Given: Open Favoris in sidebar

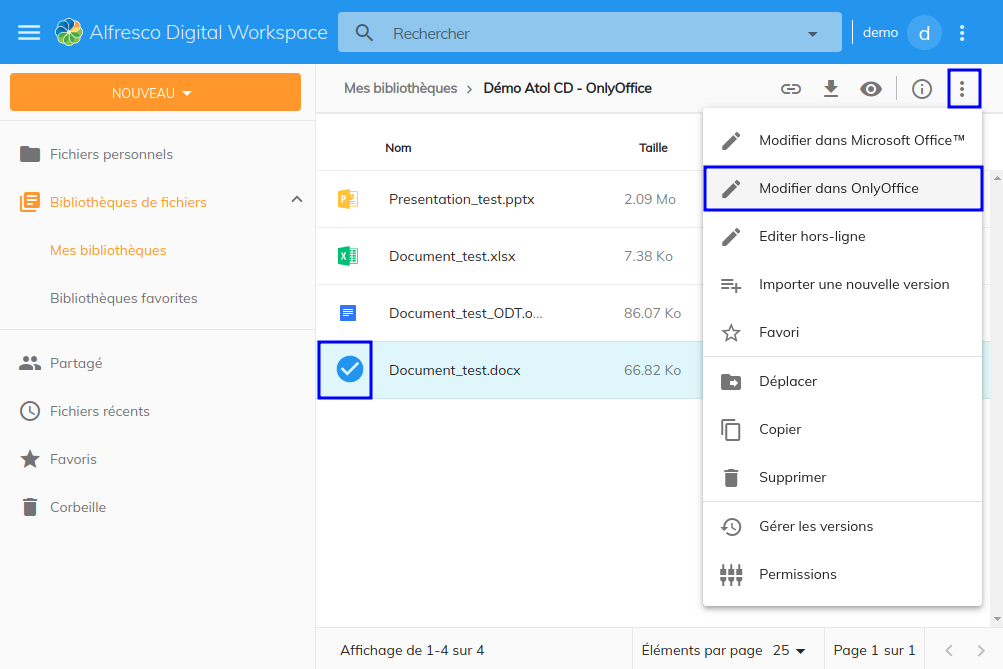Looking at the screenshot, I should coord(73,459).
